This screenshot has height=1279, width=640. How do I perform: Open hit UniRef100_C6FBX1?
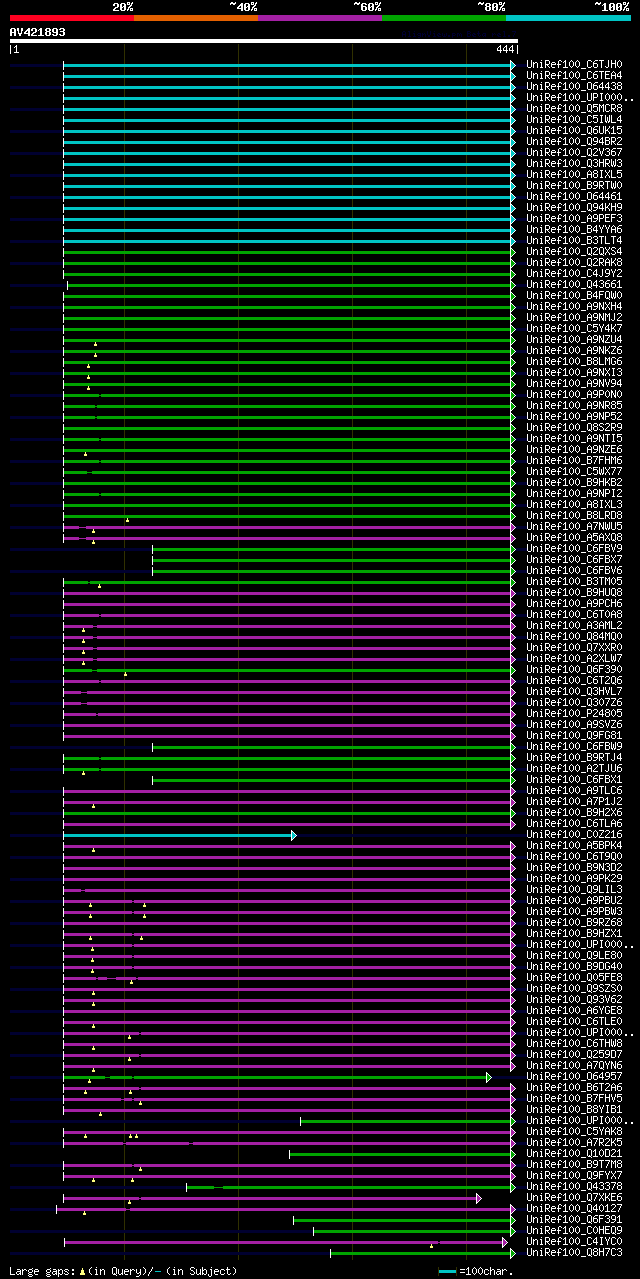point(574,779)
